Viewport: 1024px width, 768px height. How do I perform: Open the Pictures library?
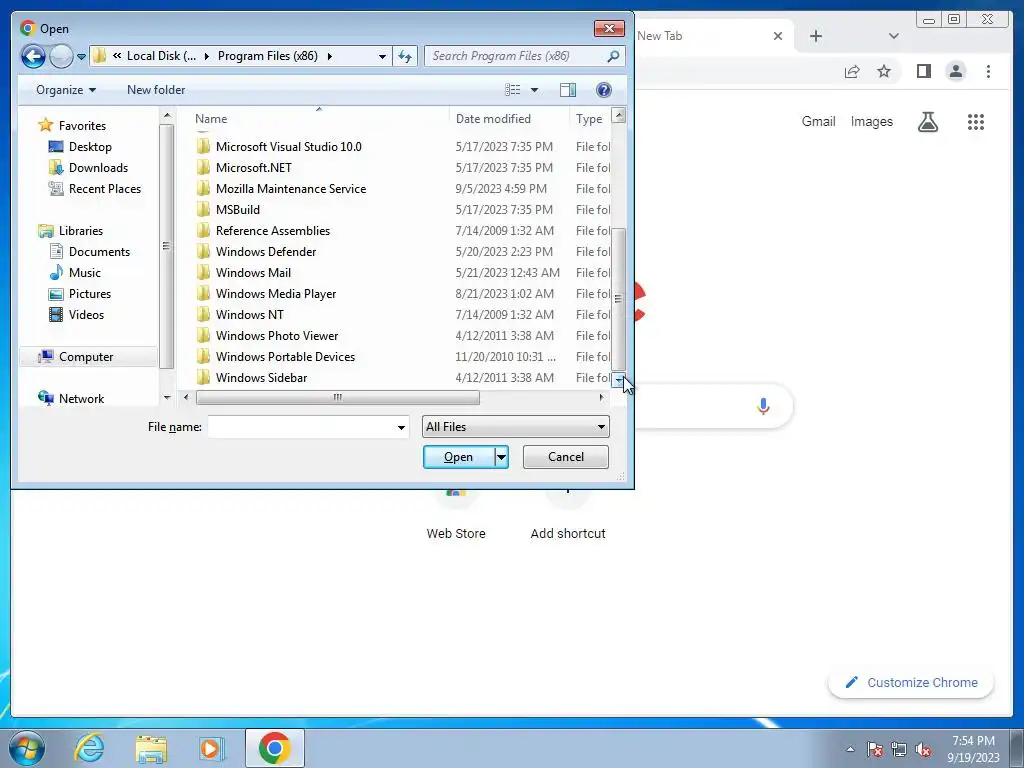tap(89, 294)
